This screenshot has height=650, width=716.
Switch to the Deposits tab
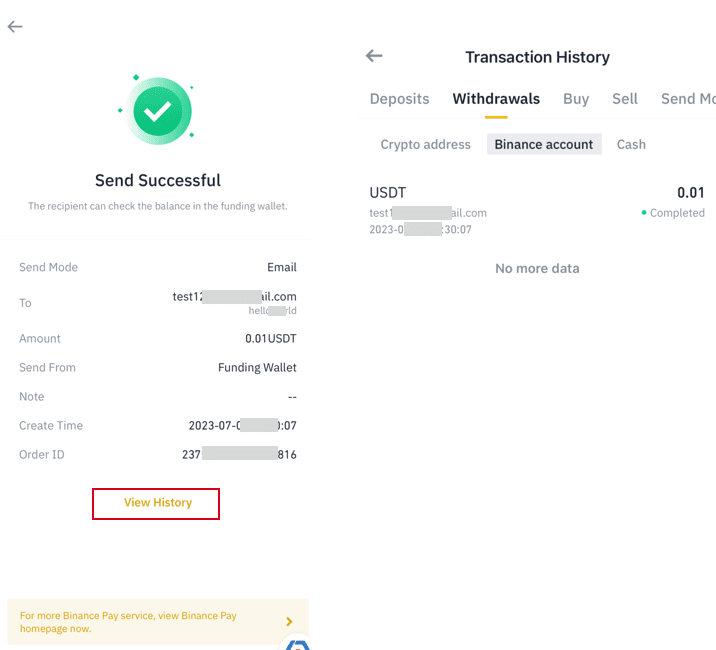(x=399, y=99)
